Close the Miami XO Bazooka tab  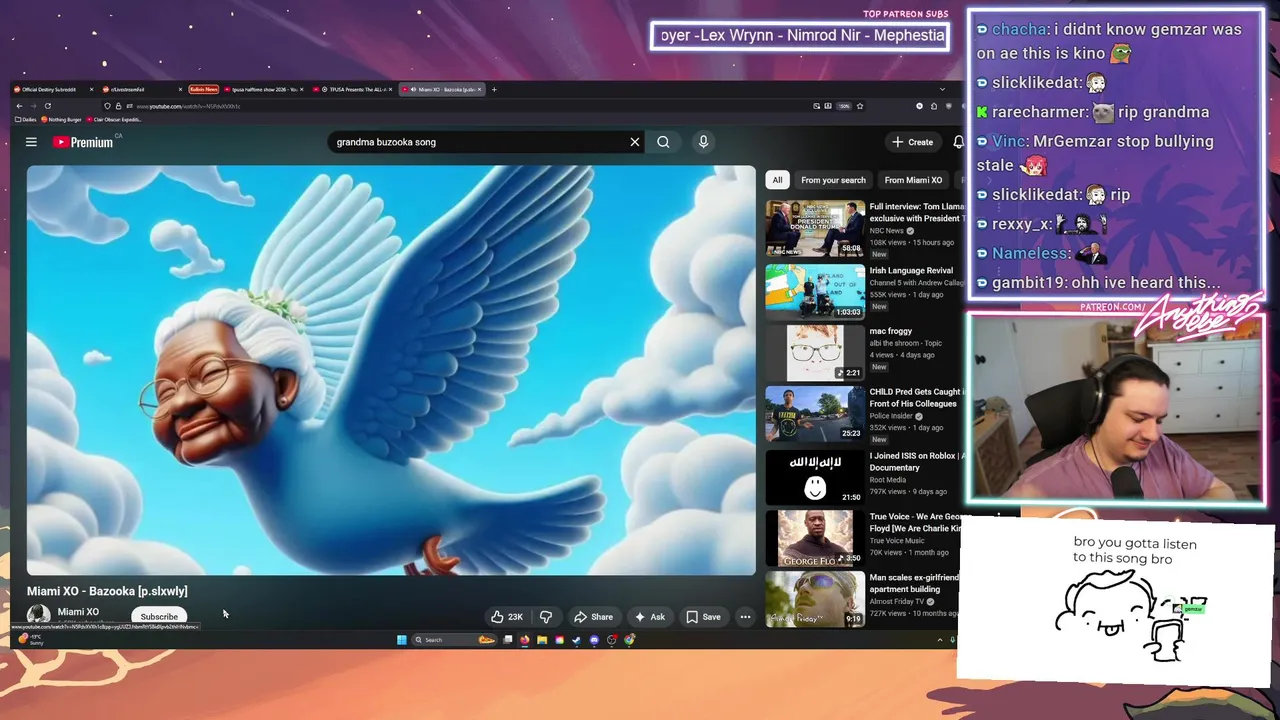click(x=479, y=89)
